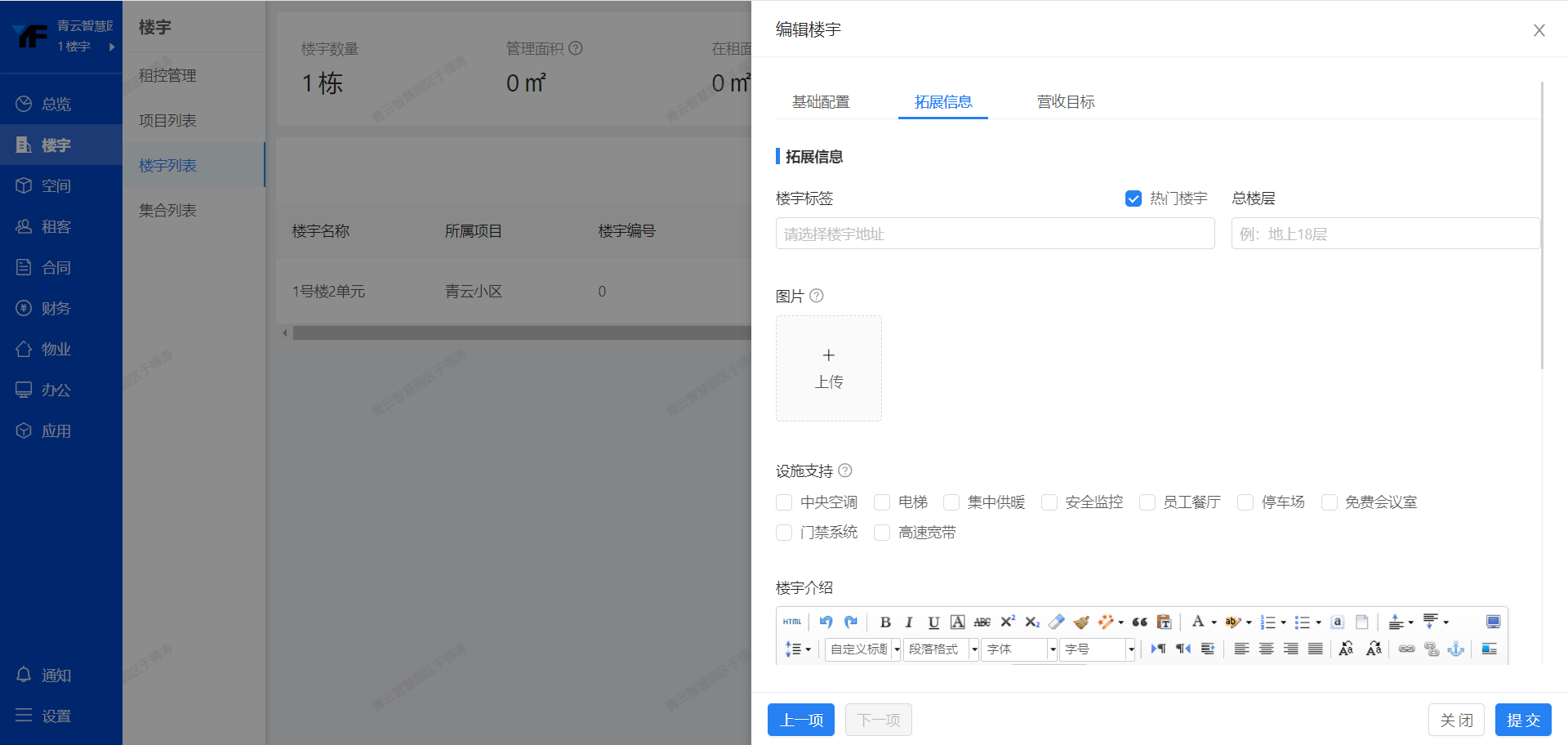Check the 中央空调 facility option
This screenshot has width=1568, height=745.
[784, 502]
